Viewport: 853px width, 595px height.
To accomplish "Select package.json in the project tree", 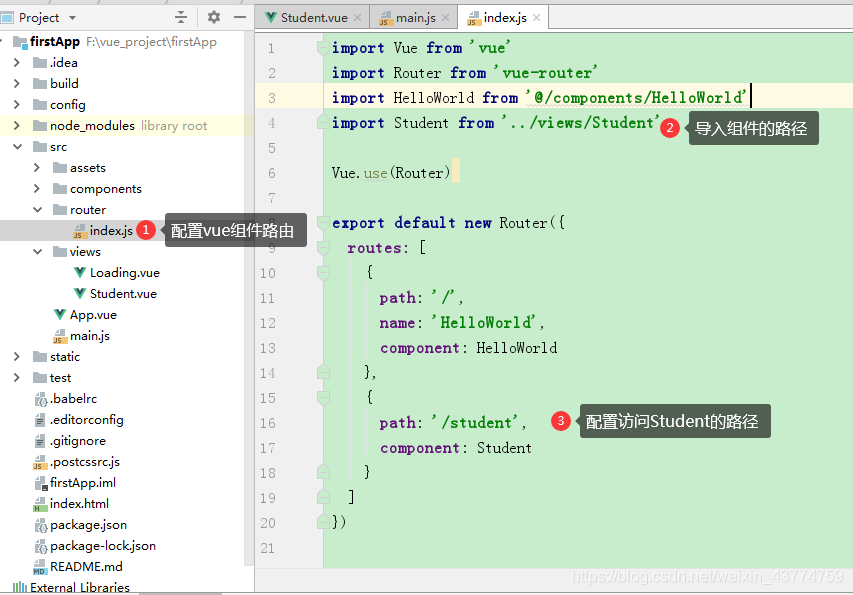I will click(x=88, y=525).
